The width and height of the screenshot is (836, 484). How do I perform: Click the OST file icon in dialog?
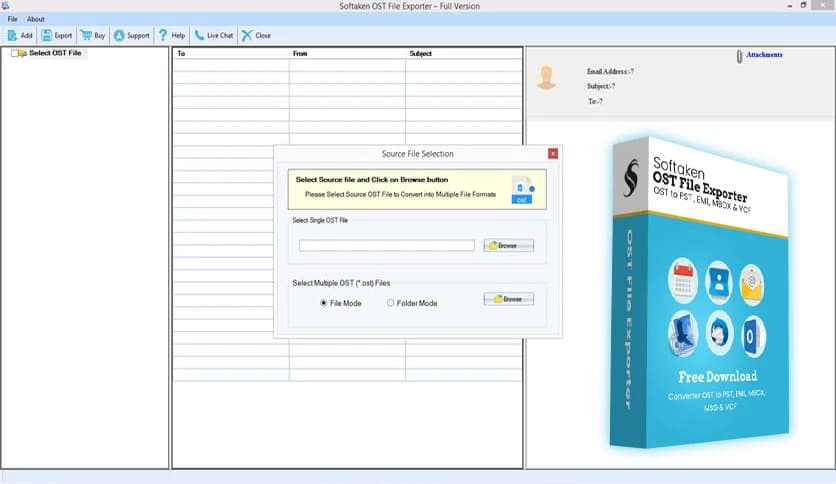(522, 190)
